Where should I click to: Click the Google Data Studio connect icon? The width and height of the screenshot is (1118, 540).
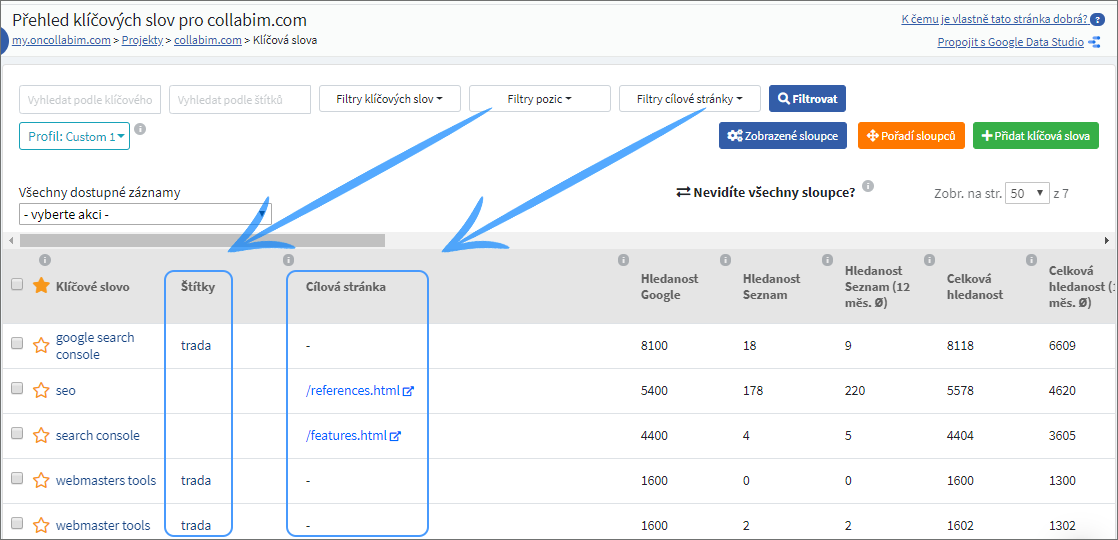1096,43
